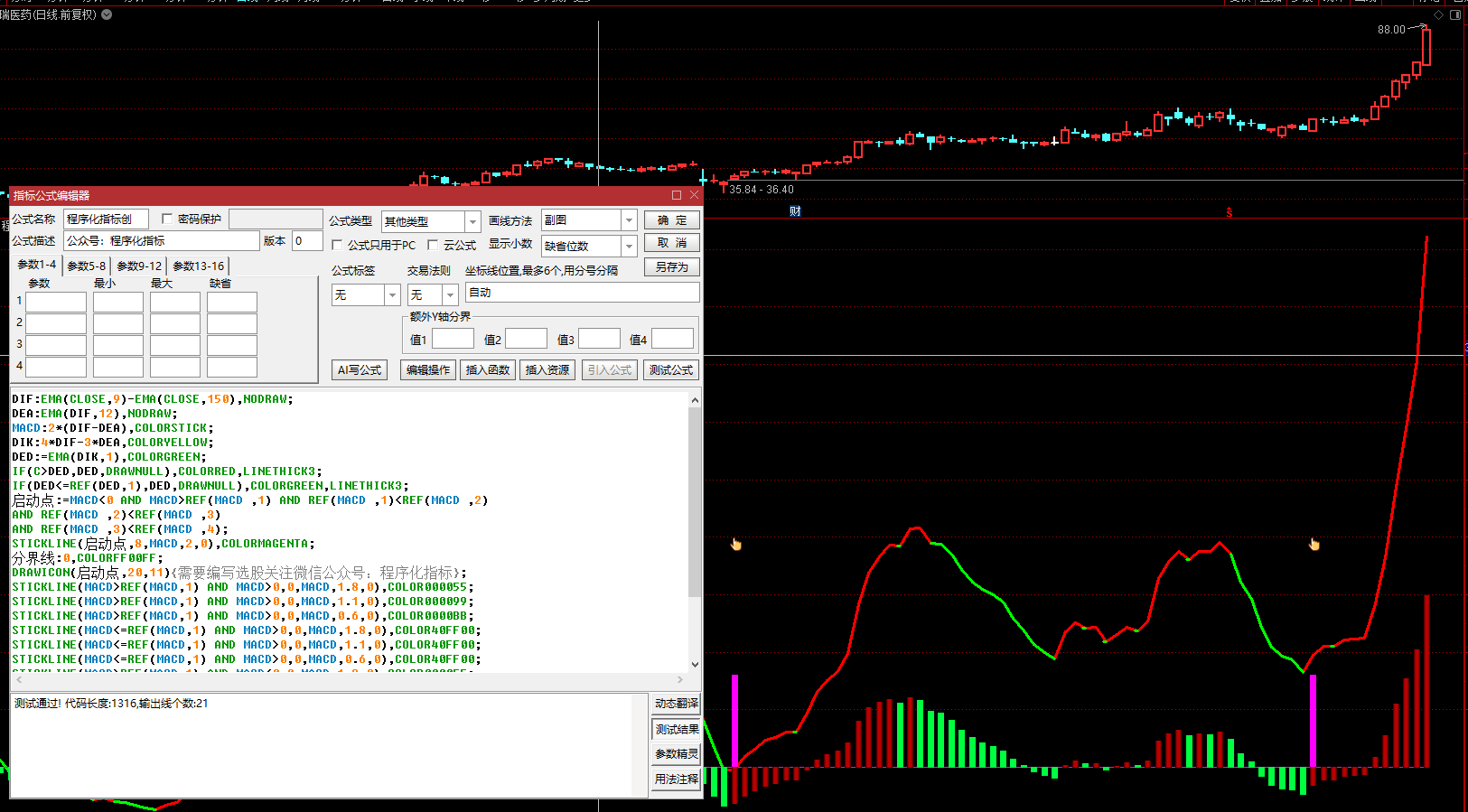Click the right hand pointer icon on indicator

pyautogui.click(x=1314, y=544)
